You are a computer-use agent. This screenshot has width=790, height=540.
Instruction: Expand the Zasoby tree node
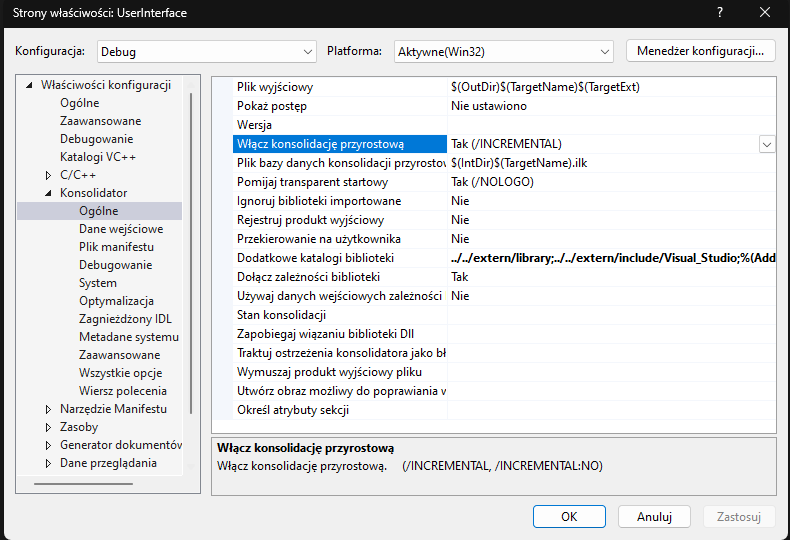48,427
